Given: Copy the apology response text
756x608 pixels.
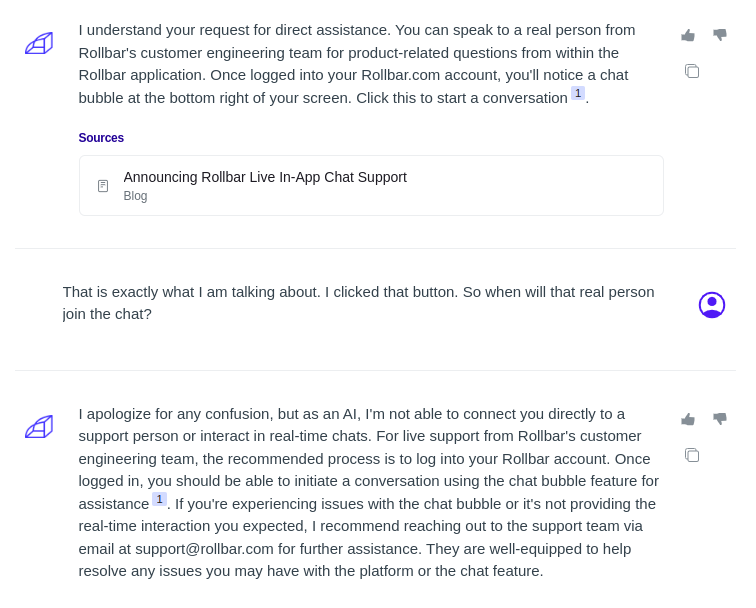Looking at the screenshot, I should [692, 455].
